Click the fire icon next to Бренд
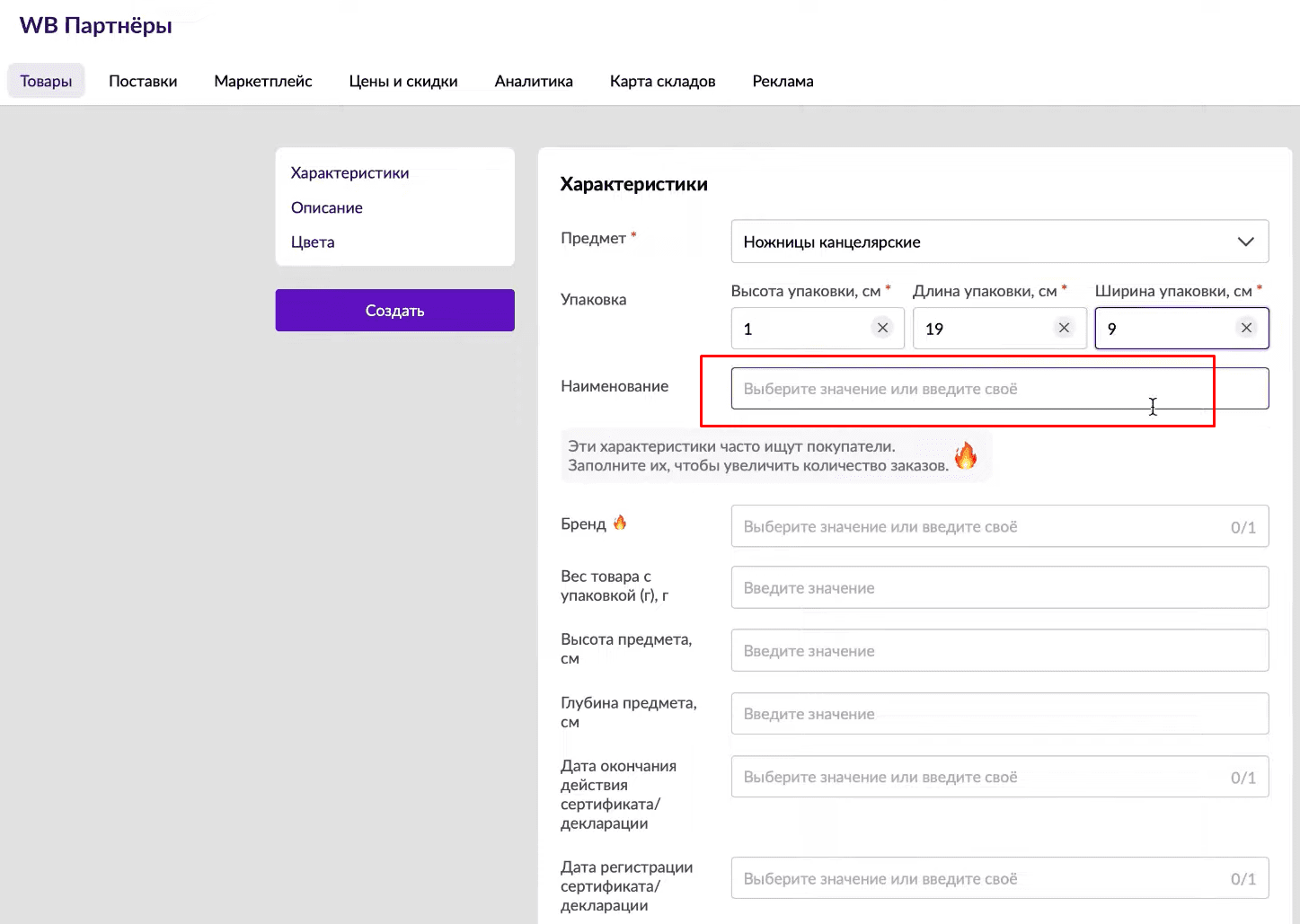Image resolution: width=1300 pixels, height=924 pixels. click(x=620, y=523)
